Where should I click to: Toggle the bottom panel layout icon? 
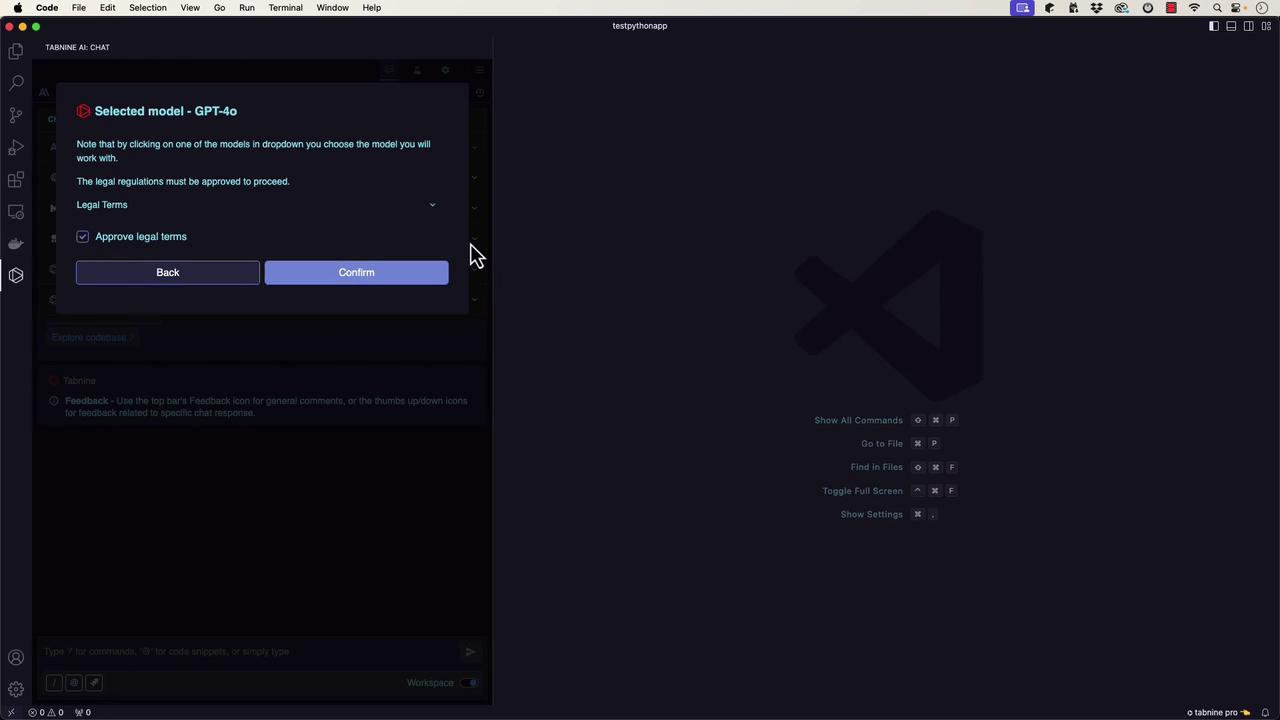click(x=1231, y=26)
